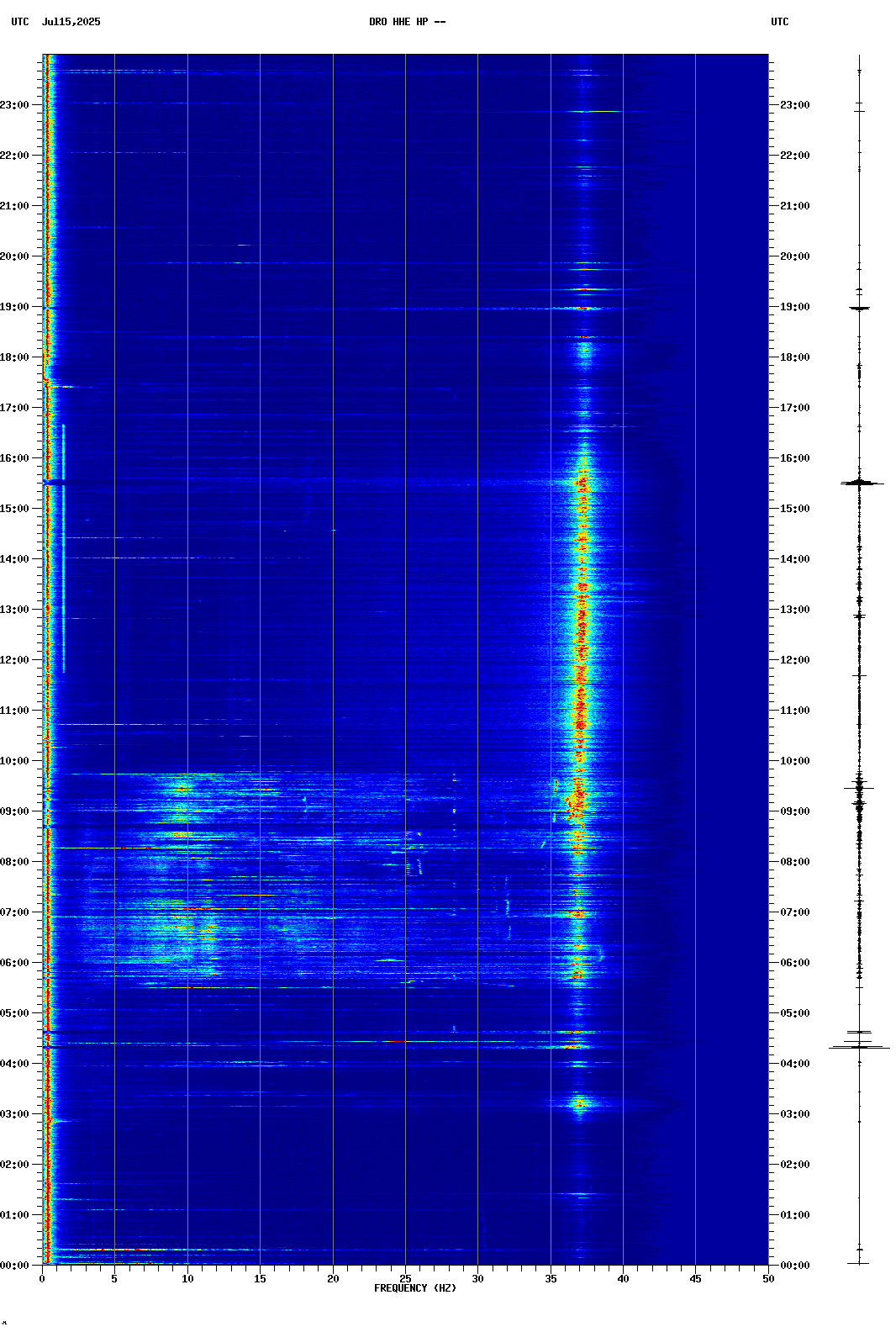Click the 0 Hz frequency tick label
The image size is (896, 1332).
pos(42,1279)
